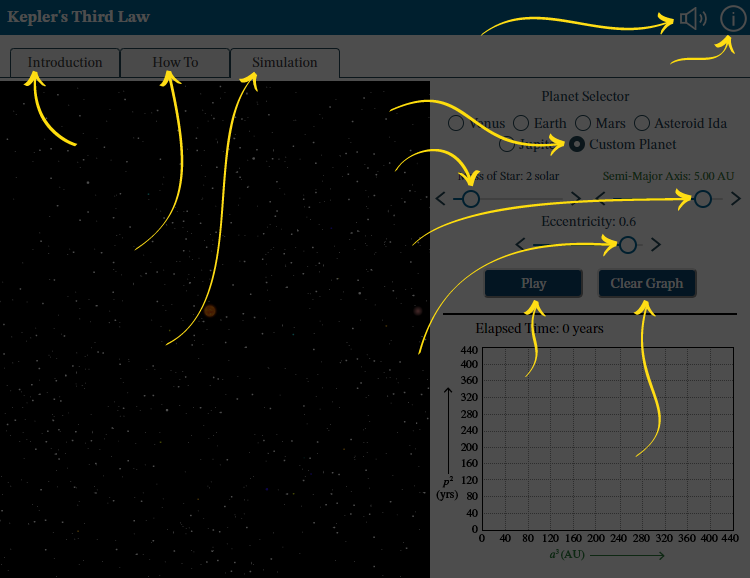Open the How To tab

pos(175,62)
